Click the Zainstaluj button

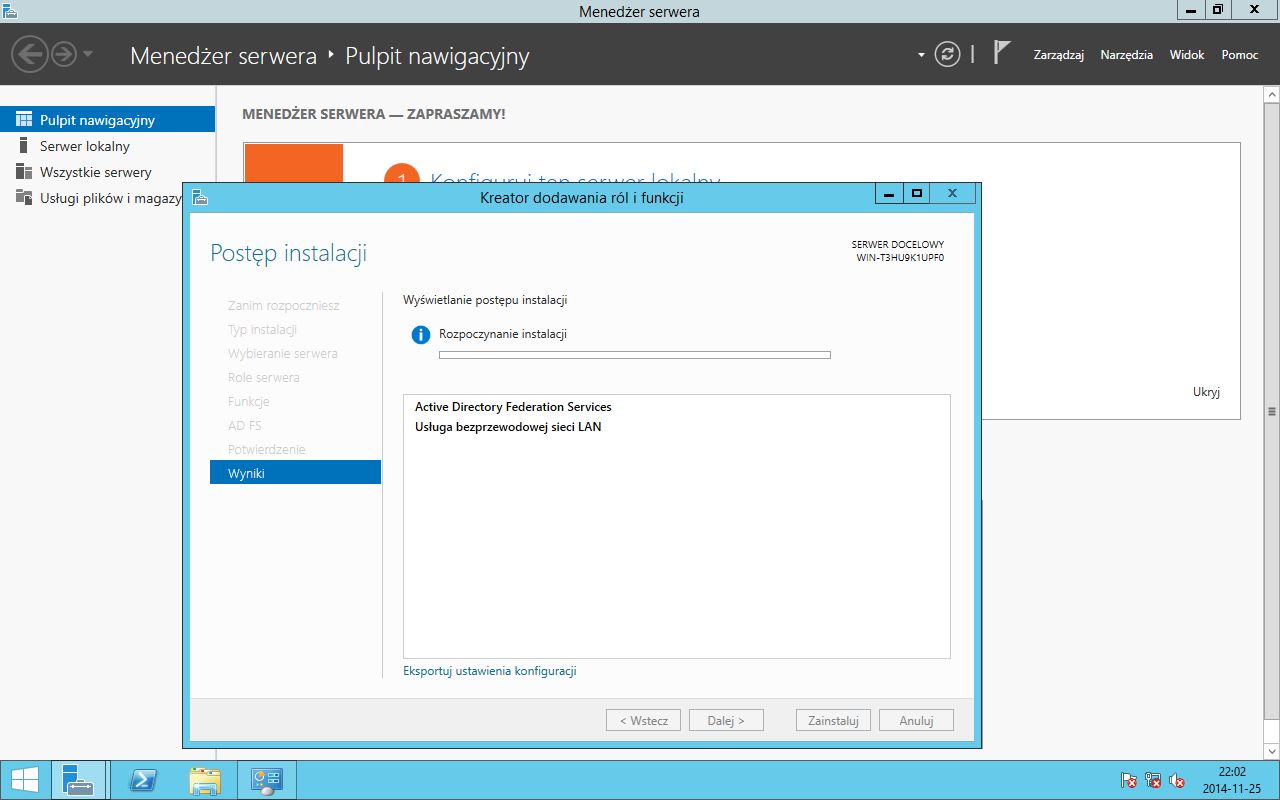(833, 720)
